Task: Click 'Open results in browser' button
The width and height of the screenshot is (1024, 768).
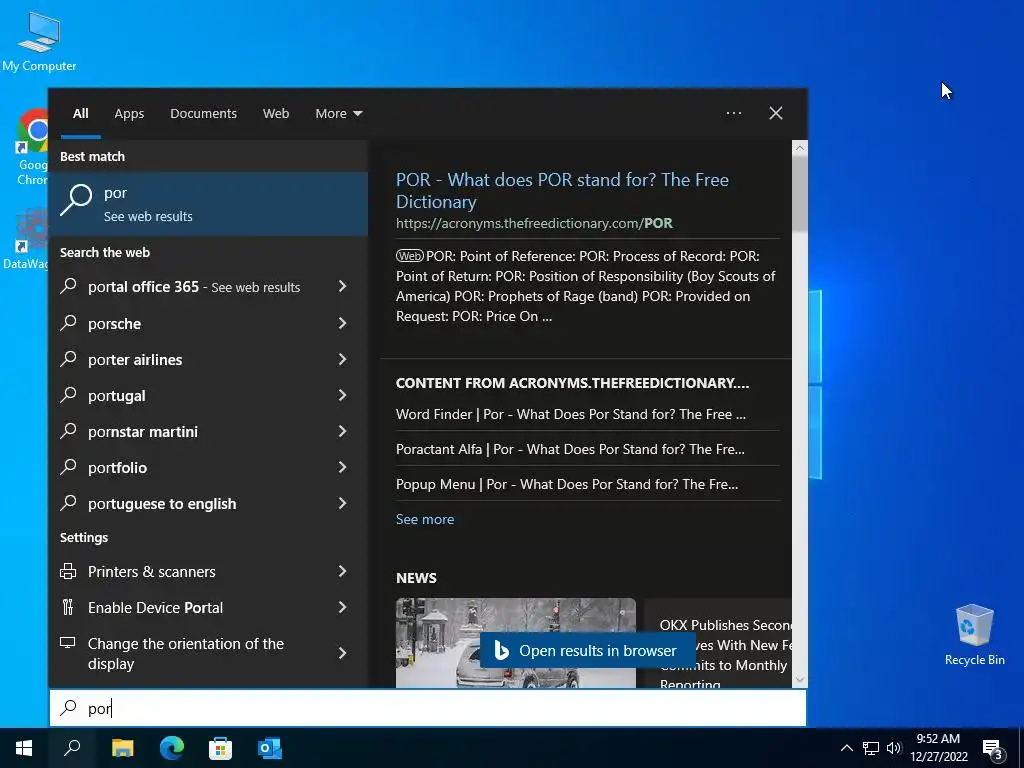Action: click(x=587, y=650)
